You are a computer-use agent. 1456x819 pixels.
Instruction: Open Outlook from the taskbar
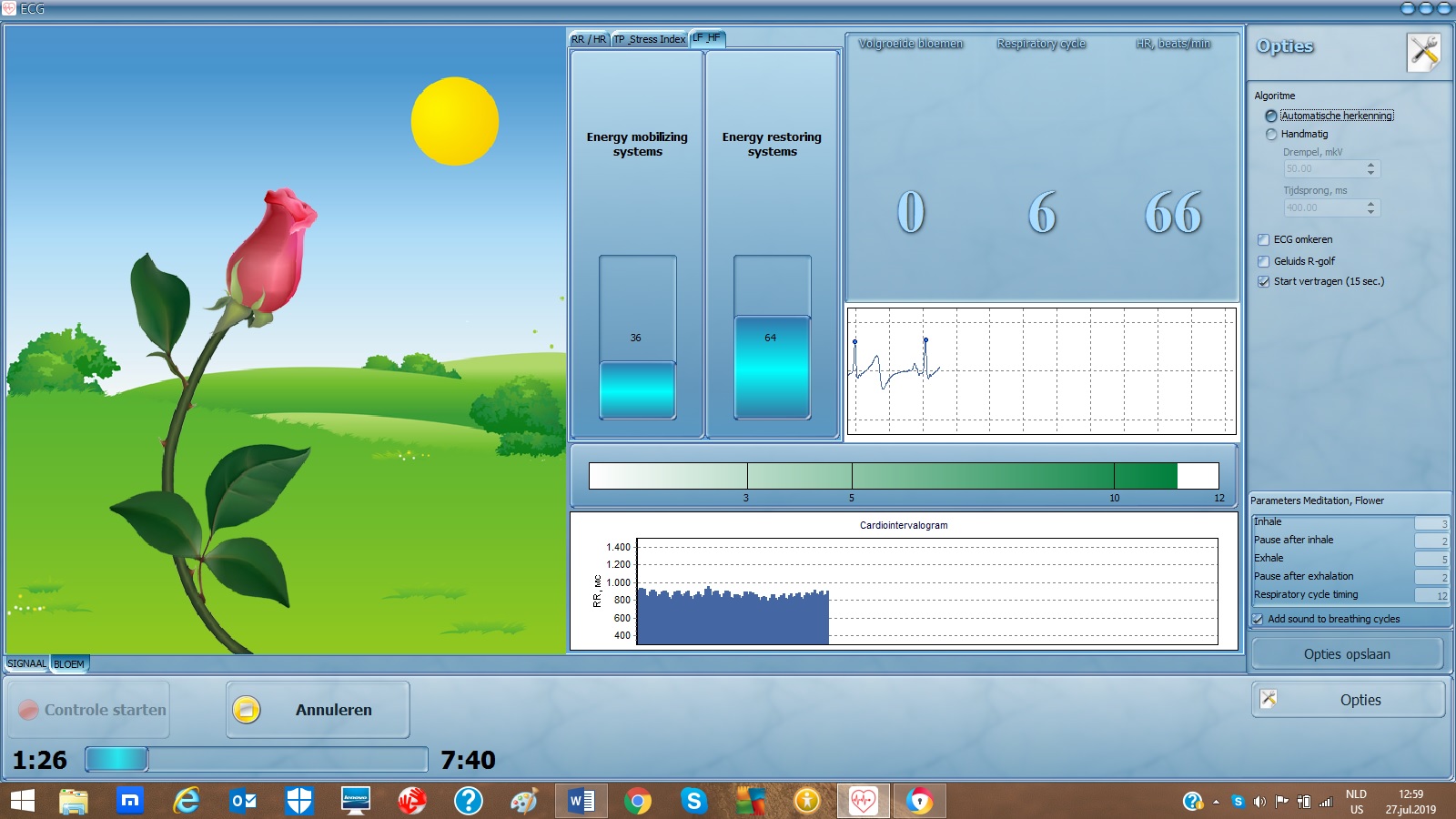(243, 801)
